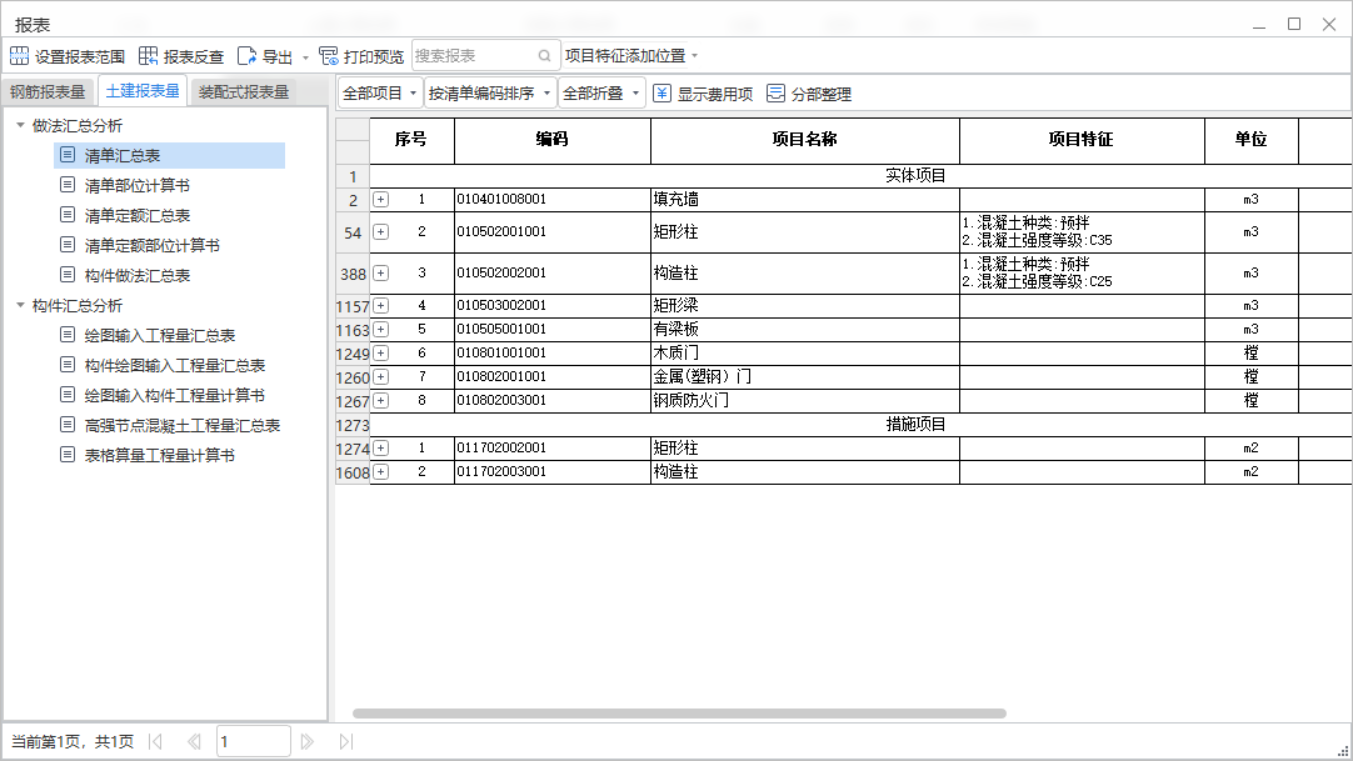Go to the previous page arrow
The height and width of the screenshot is (761, 1353).
click(x=194, y=741)
